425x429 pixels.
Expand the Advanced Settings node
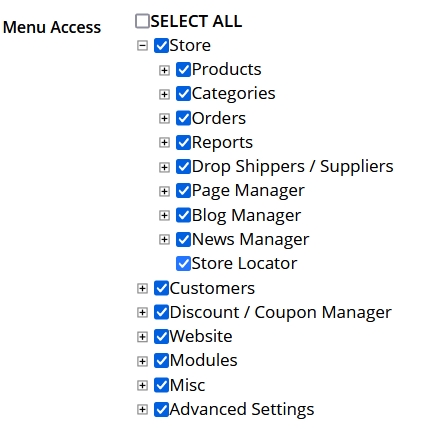[142, 409]
